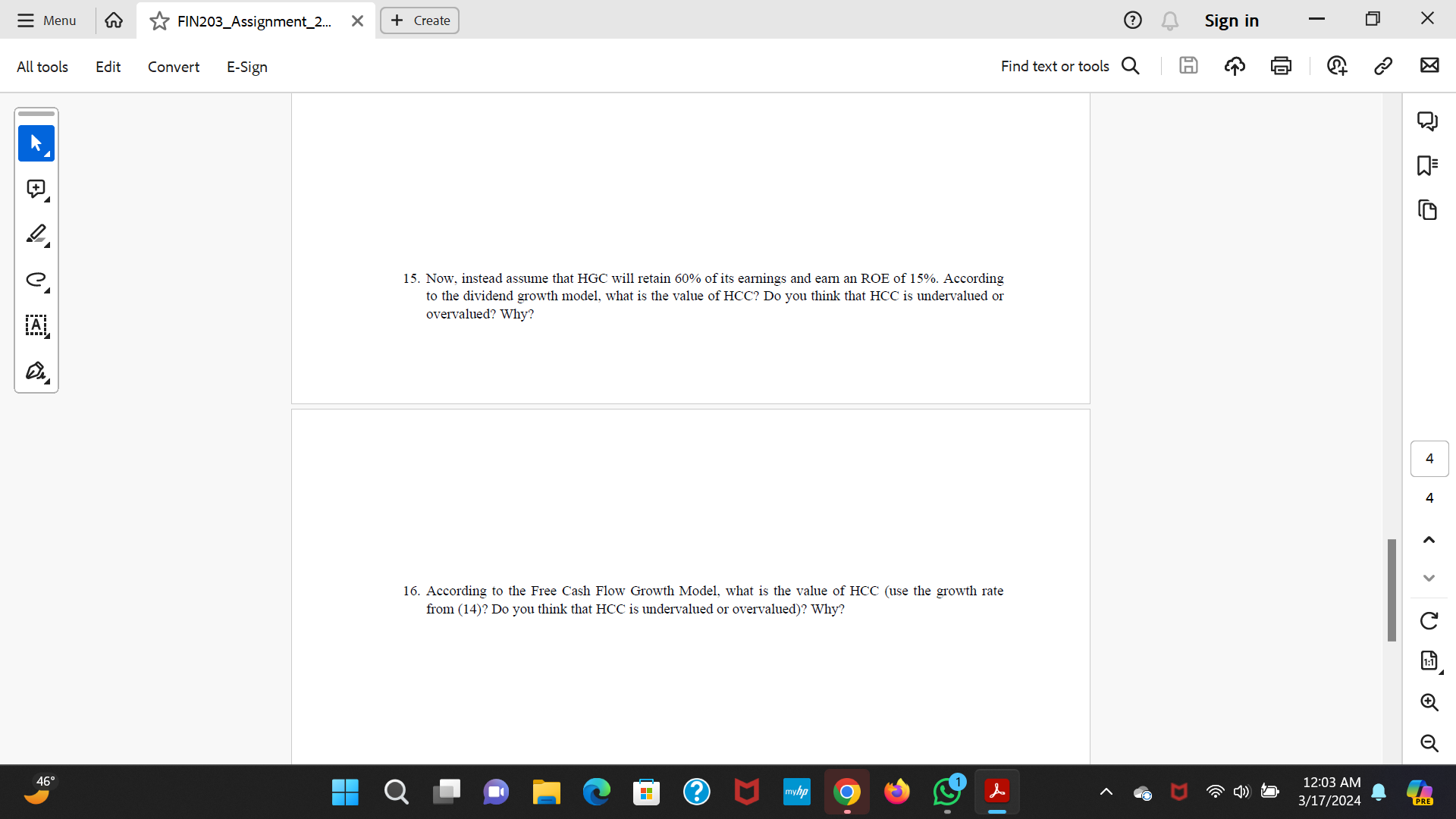Open the Bookmarks panel

click(1429, 165)
